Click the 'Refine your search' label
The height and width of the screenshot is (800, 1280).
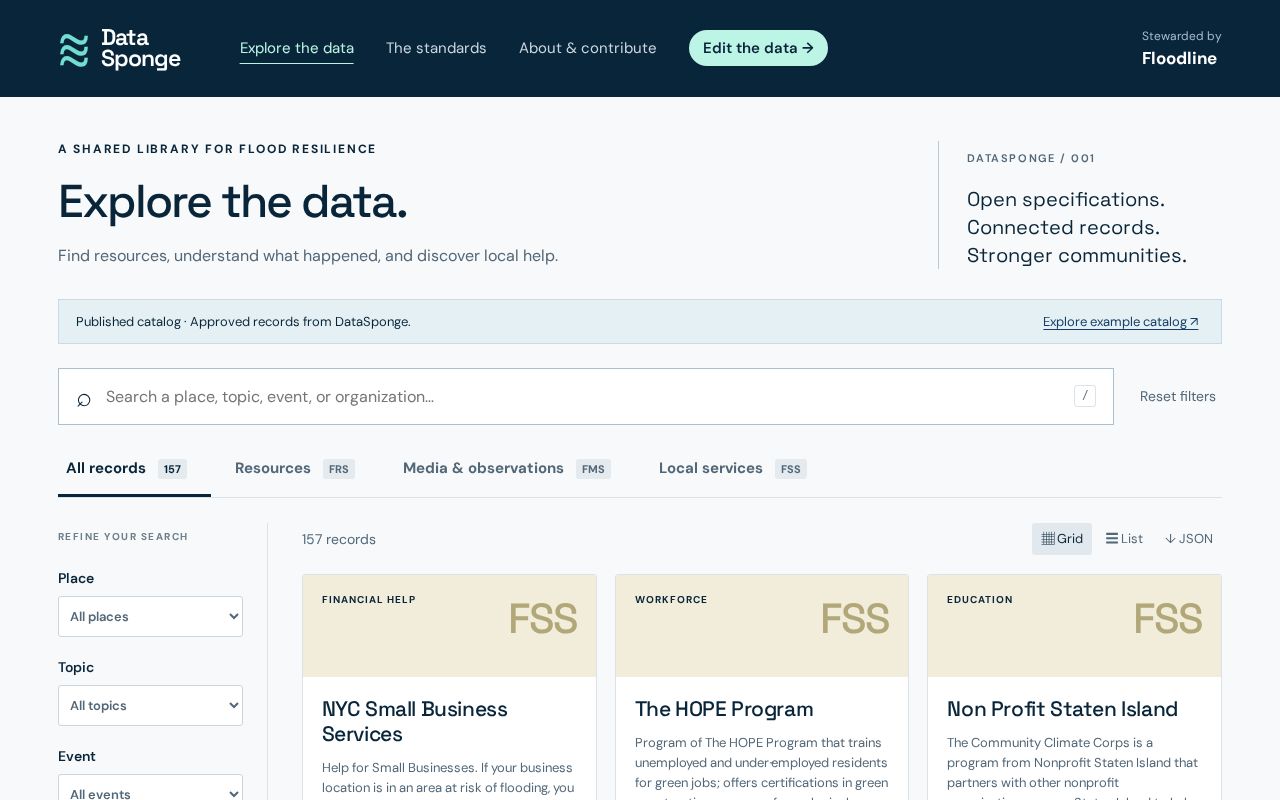click(x=123, y=537)
